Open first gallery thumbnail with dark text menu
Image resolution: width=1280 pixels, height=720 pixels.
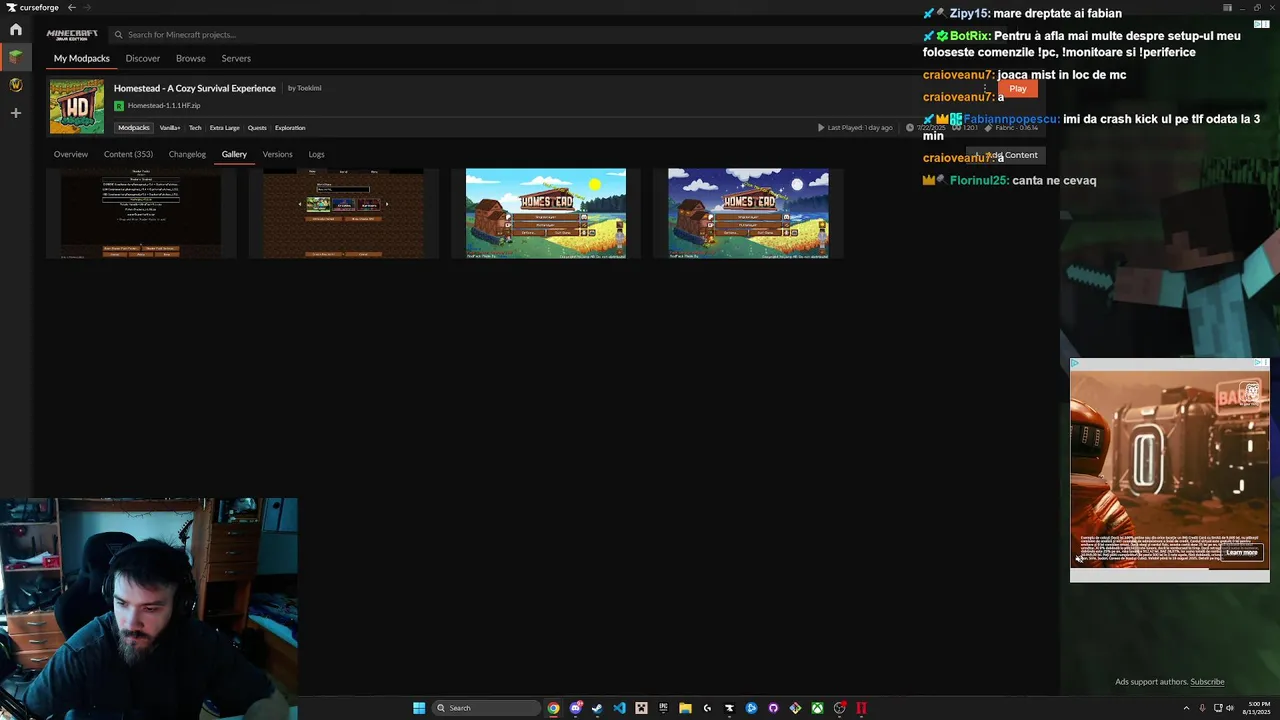point(141,214)
